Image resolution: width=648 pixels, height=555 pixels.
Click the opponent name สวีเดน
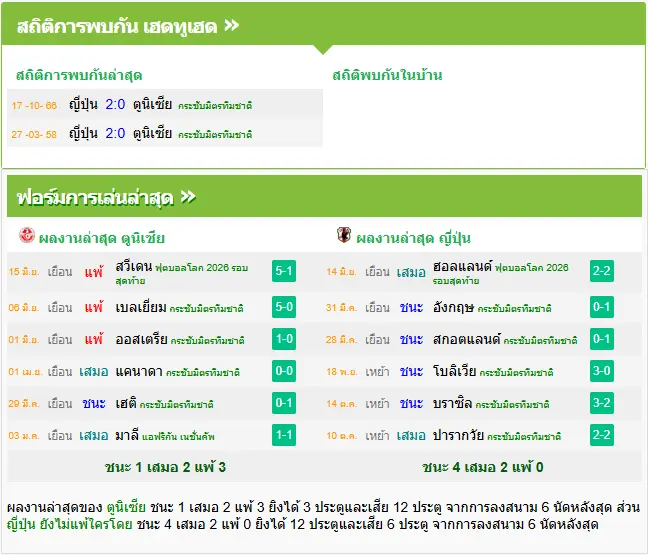(x=134, y=267)
